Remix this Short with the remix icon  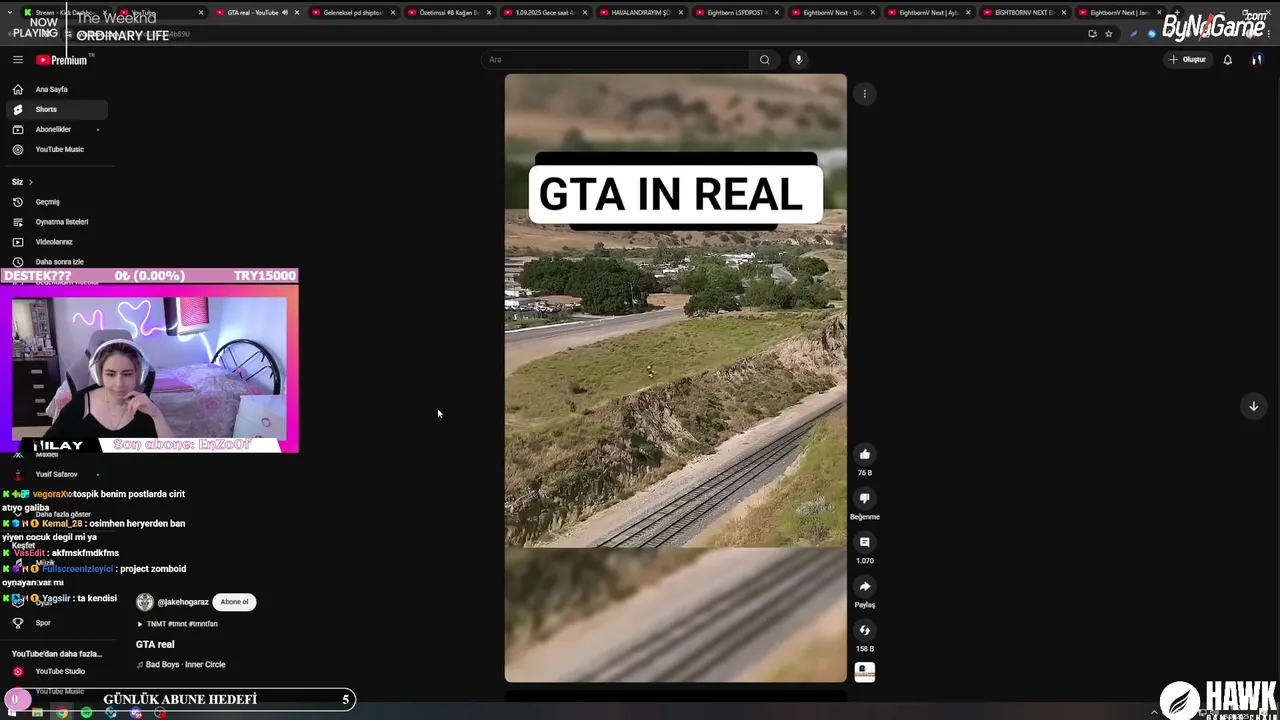865,630
